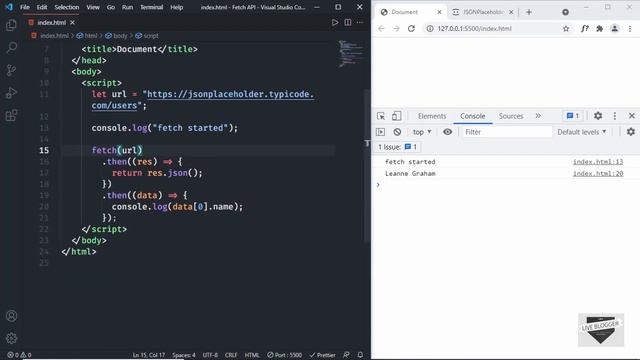Open Extensions view
This screenshot has width=640, height=360.
[x=11, y=116]
